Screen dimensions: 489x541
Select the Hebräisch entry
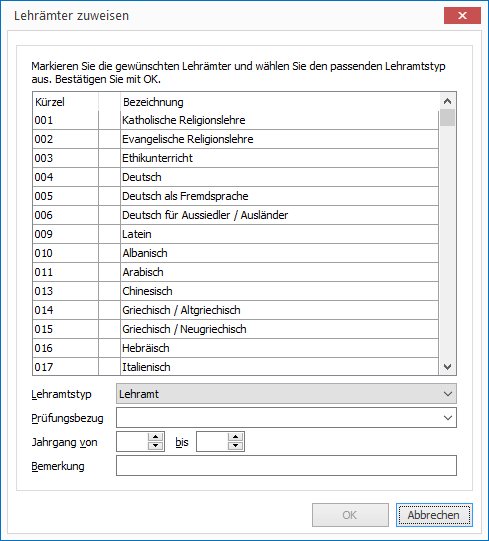point(235,348)
